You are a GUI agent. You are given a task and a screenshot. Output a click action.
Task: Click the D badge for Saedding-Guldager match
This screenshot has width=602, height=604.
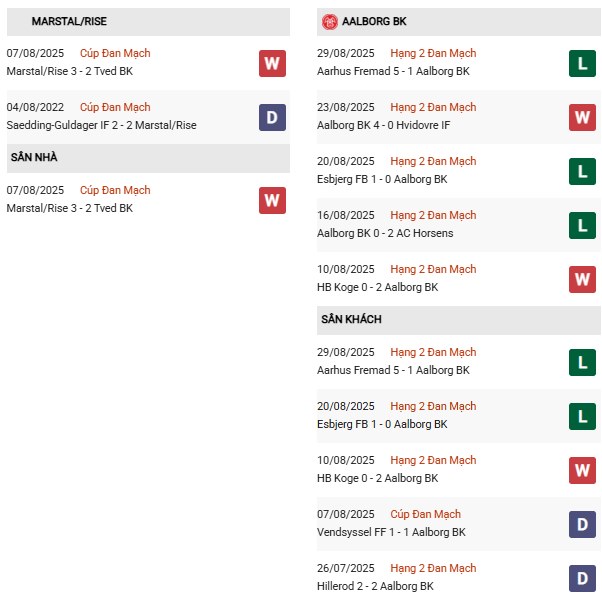click(x=272, y=117)
